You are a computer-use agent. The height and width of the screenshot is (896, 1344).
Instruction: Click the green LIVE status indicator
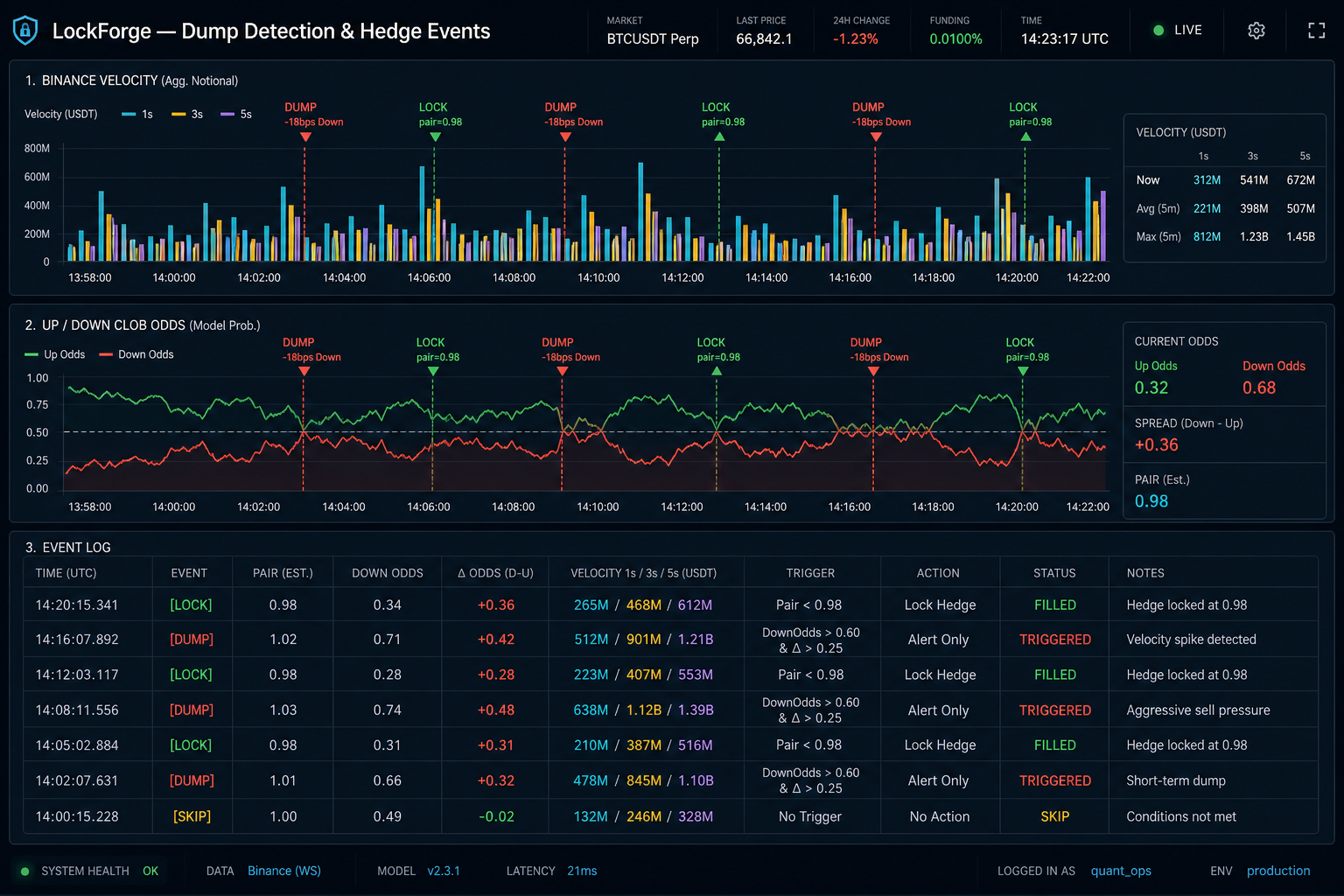1178,30
